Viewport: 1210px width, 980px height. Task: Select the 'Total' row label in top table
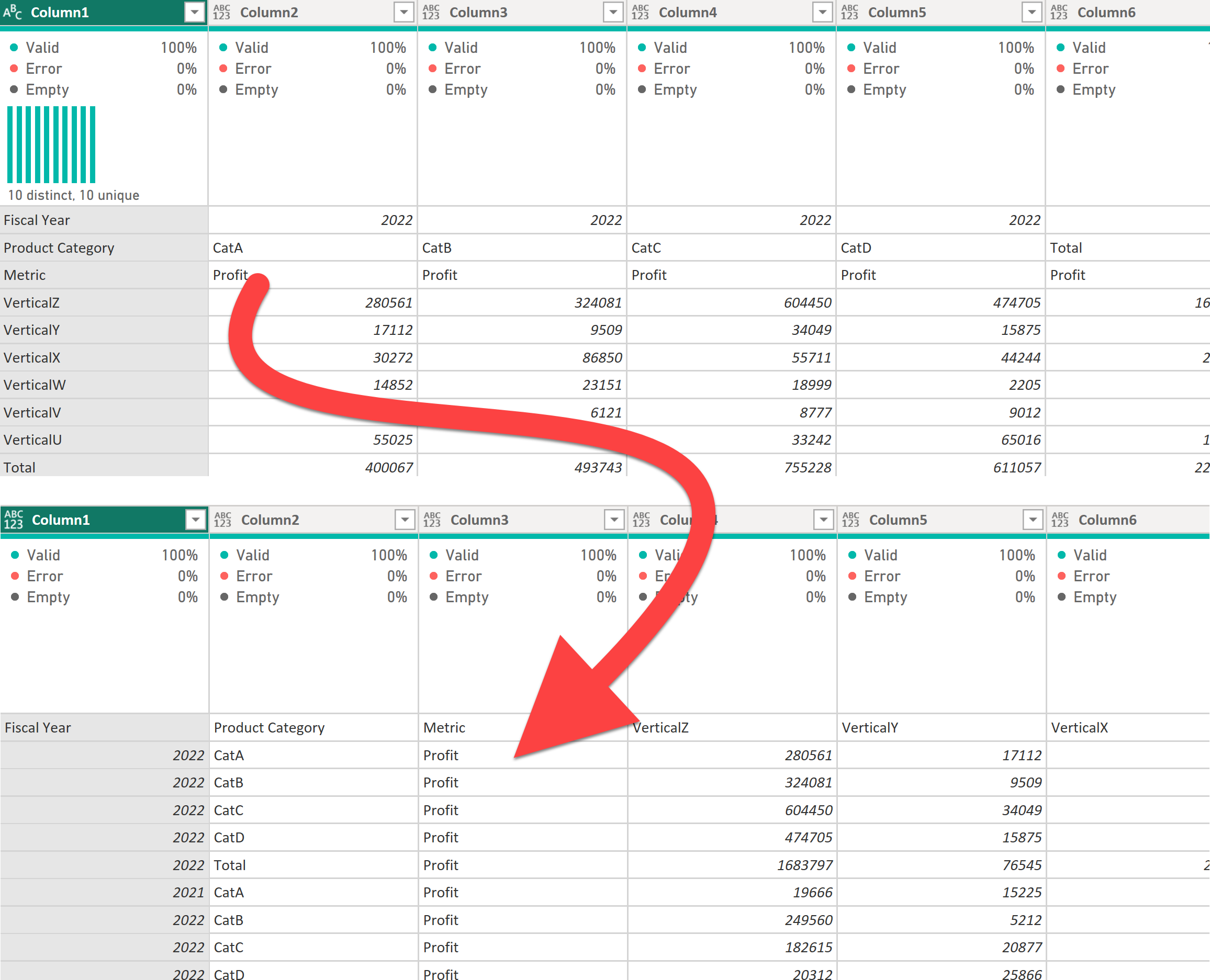[104, 466]
